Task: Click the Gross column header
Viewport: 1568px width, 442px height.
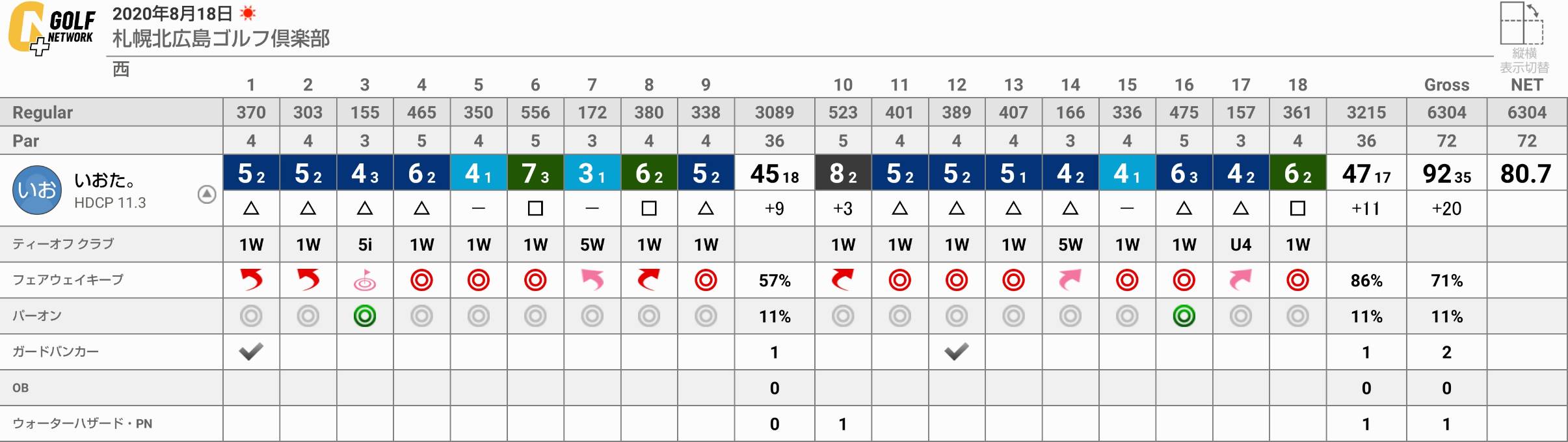Action: pos(1446,85)
